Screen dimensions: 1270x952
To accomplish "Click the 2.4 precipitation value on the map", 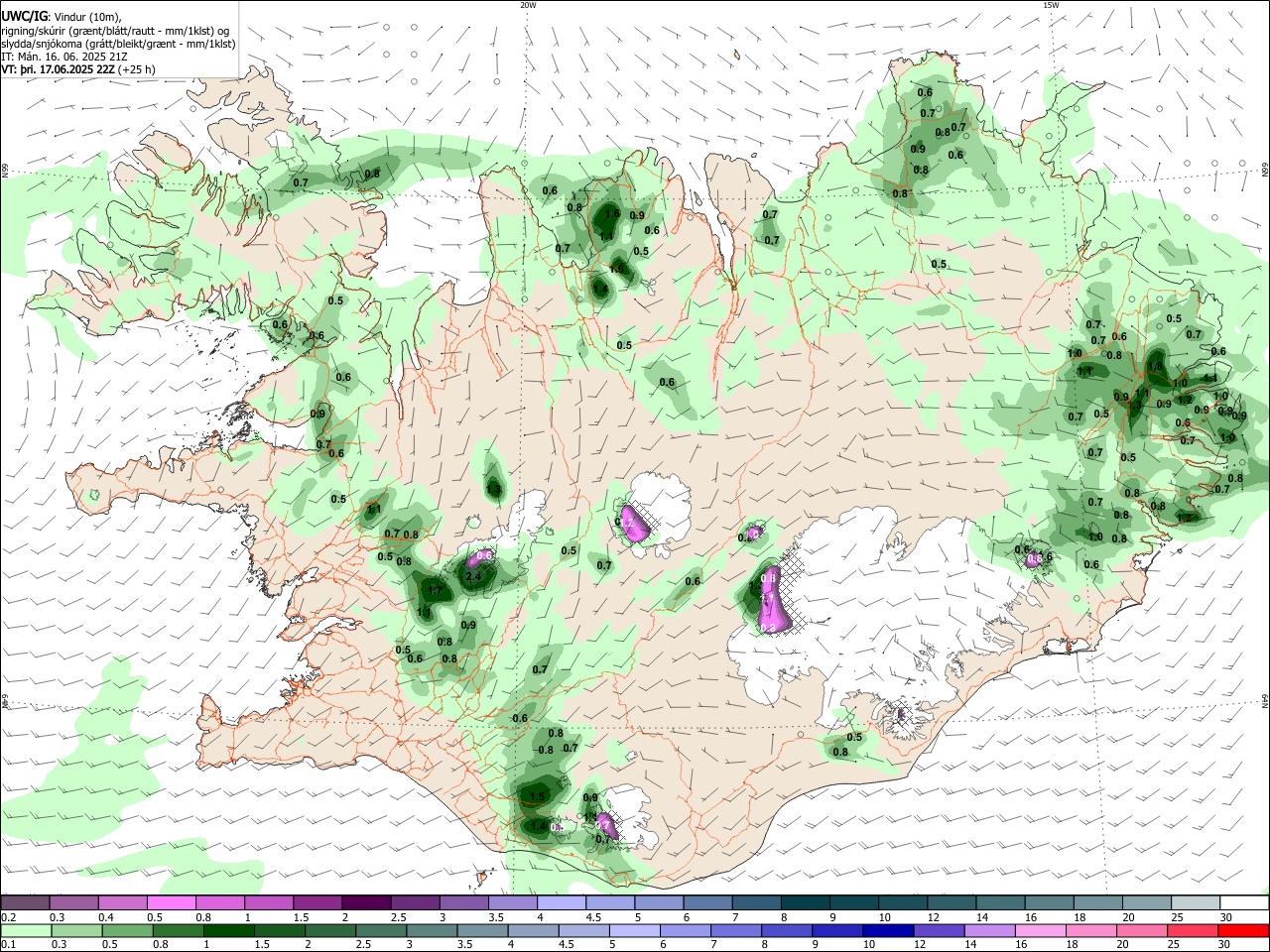I will point(473,576).
